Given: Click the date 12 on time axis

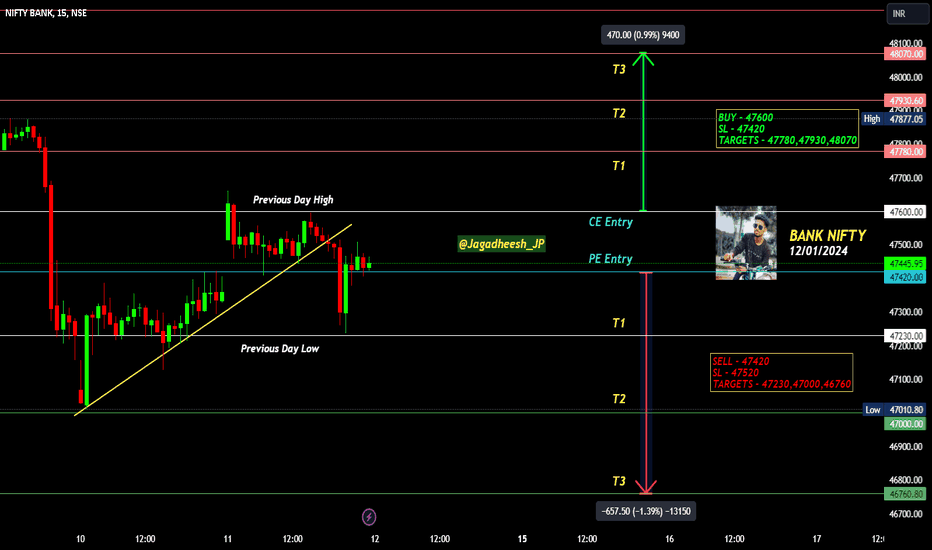Looking at the screenshot, I should pyautogui.click(x=375, y=539).
